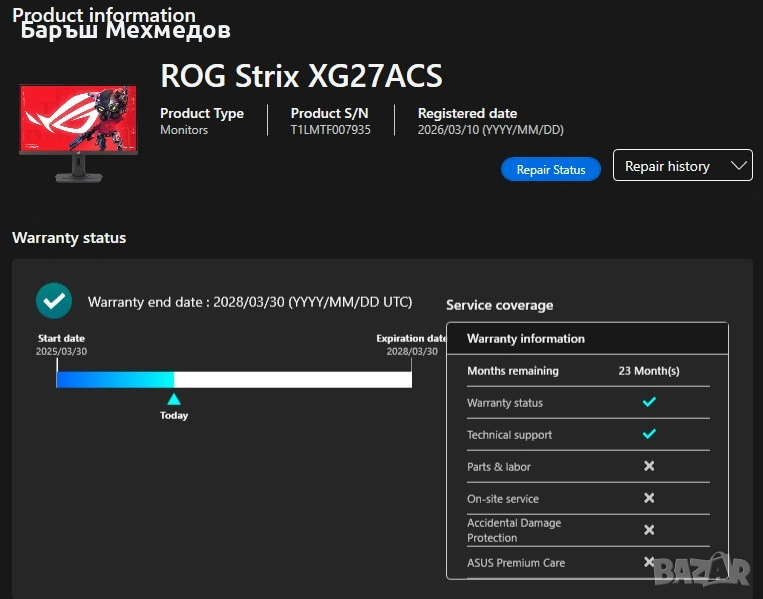The height and width of the screenshot is (599, 763).
Task: Click the X beside Accidental Damage Protection
Action: click(x=648, y=530)
